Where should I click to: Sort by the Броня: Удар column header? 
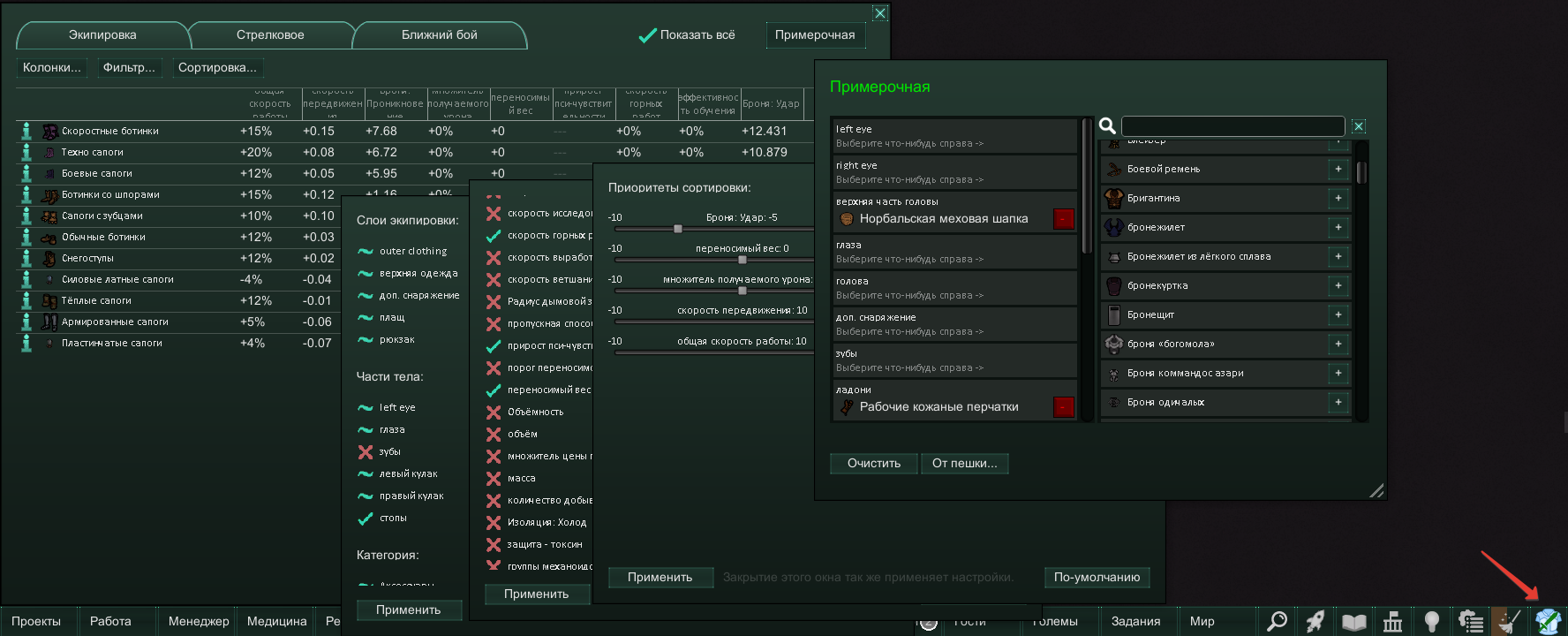[x=771, y=103]
